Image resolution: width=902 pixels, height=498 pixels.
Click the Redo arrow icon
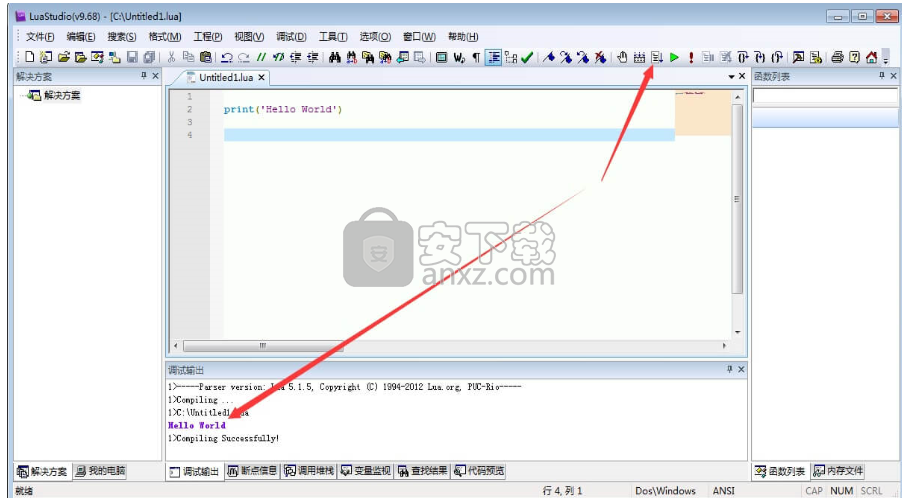point(244,58)
